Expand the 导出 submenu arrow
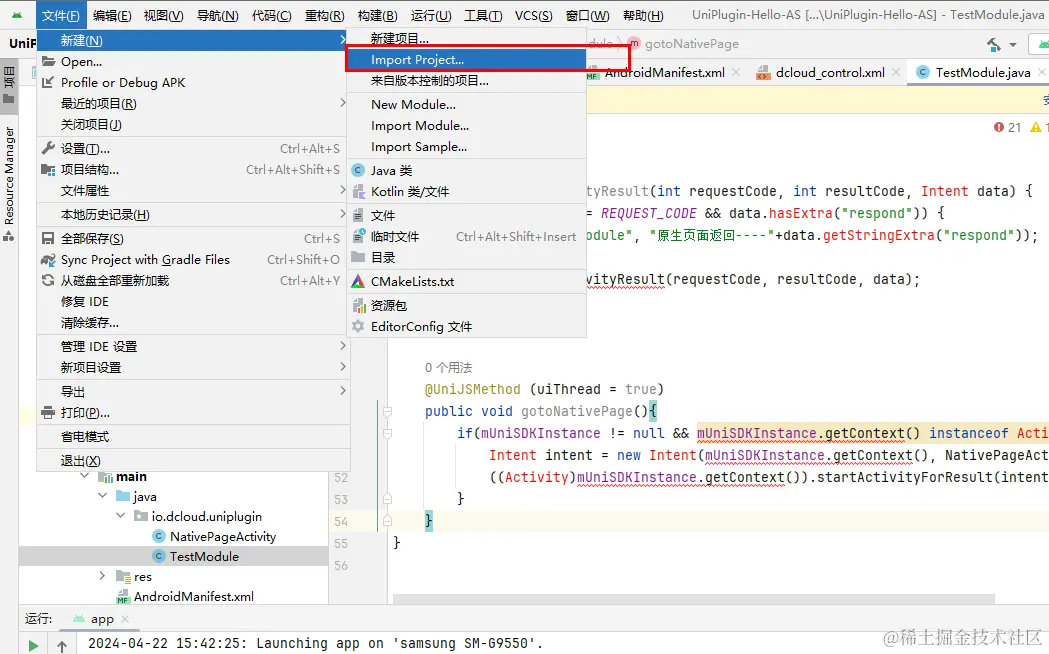 [342, 391]
